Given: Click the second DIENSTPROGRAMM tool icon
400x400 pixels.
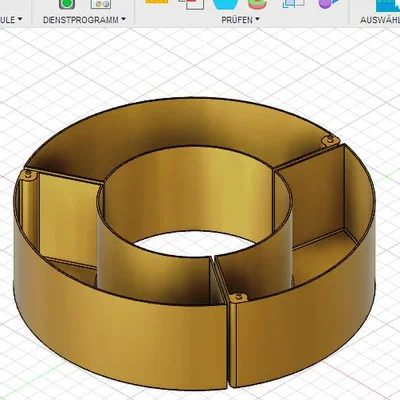Looking at the screenshot, I should (101, 4).
